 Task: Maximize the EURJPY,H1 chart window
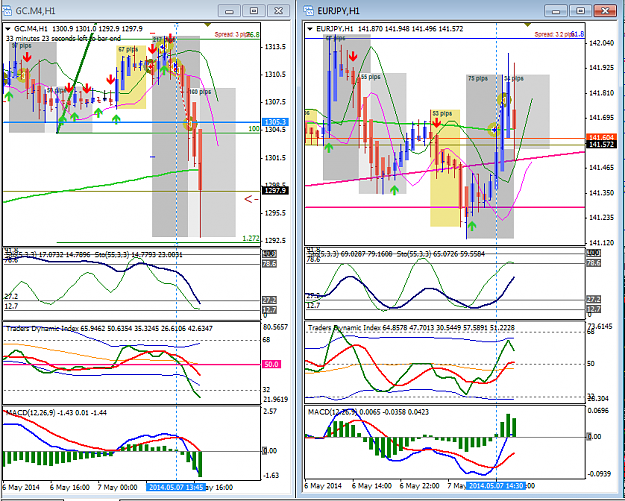pos(581,11)
